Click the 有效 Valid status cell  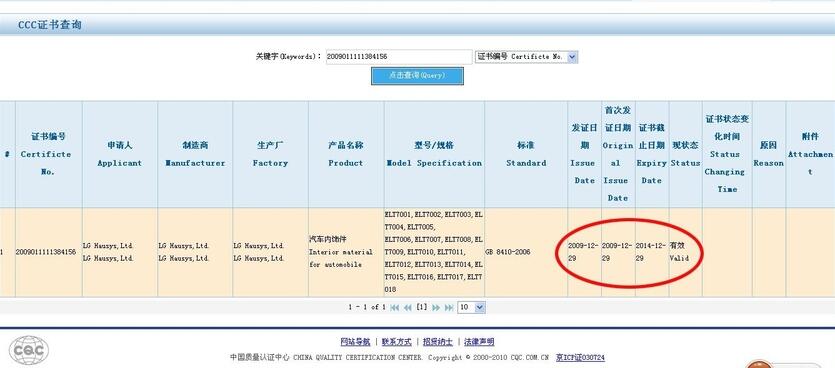click(685, 252)
